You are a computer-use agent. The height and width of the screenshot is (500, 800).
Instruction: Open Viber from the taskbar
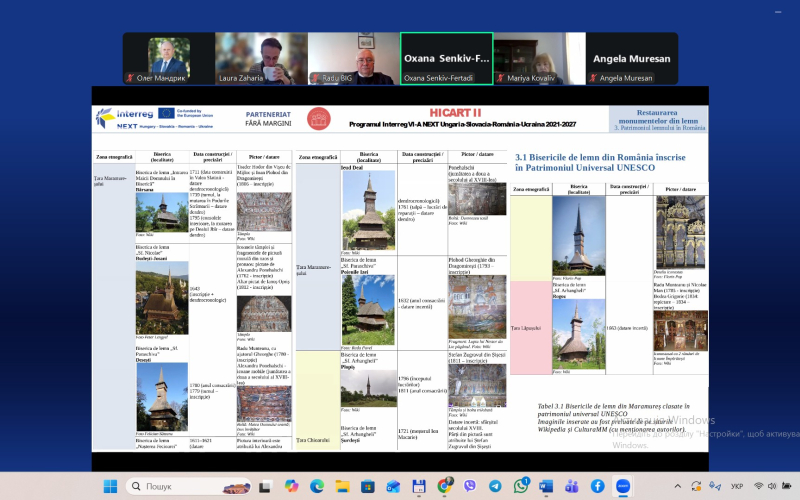[470, 486]
